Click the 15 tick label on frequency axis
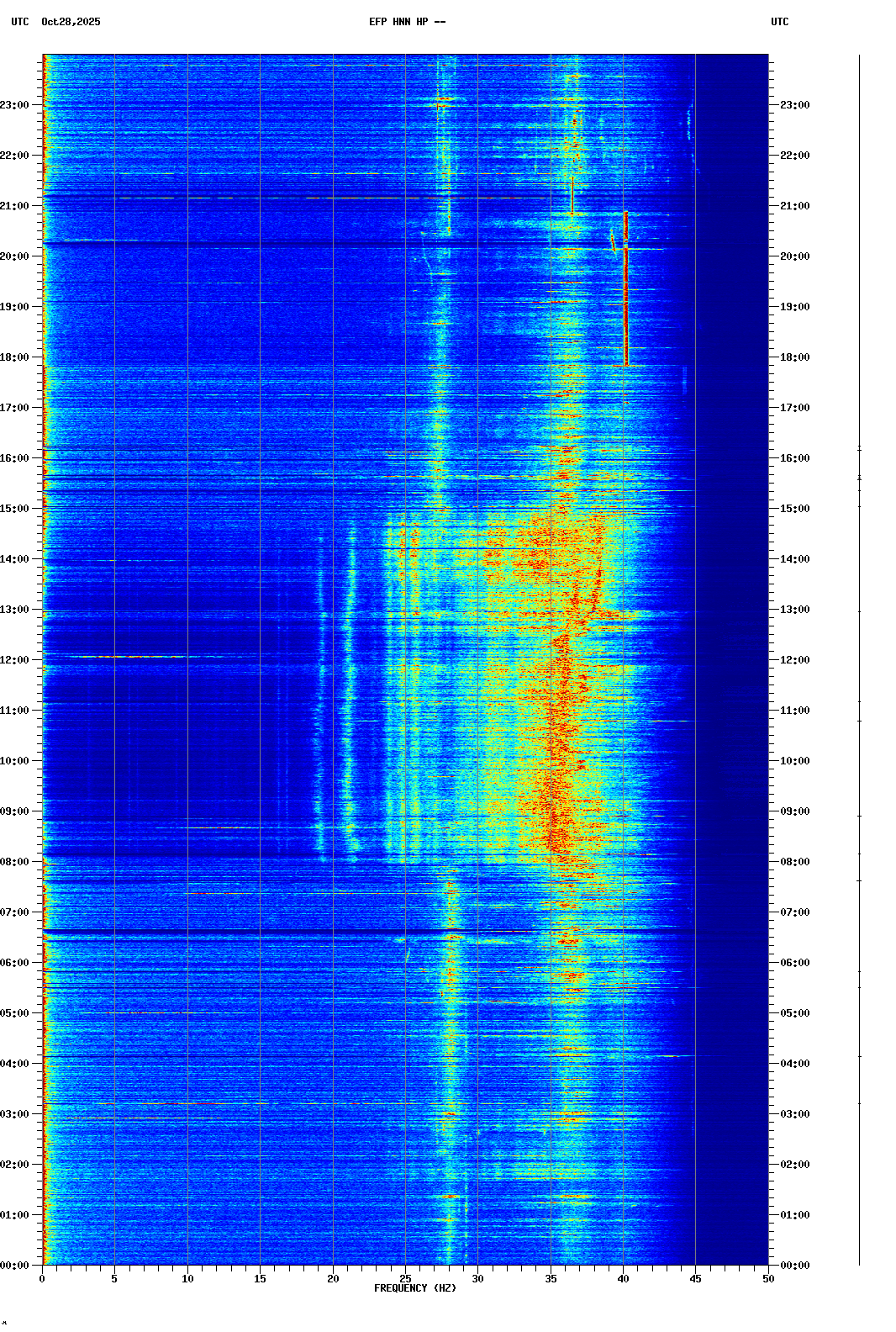Viewport: 896px width, 1332px height. [260, 1279]
